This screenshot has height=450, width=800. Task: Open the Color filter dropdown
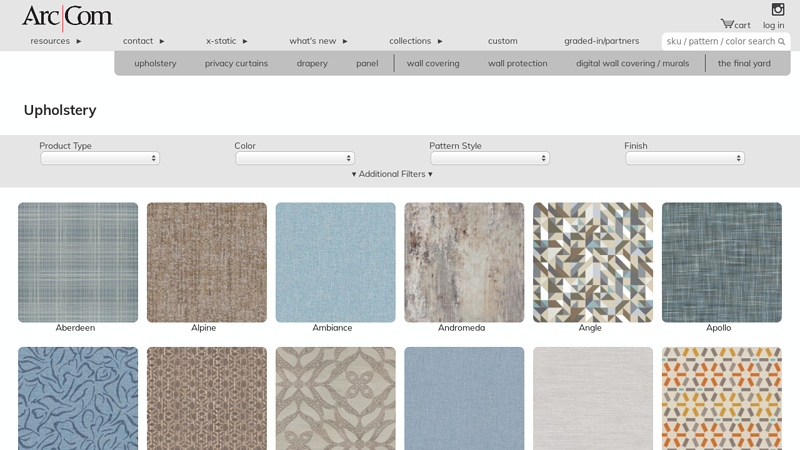(x=295, y=158)
